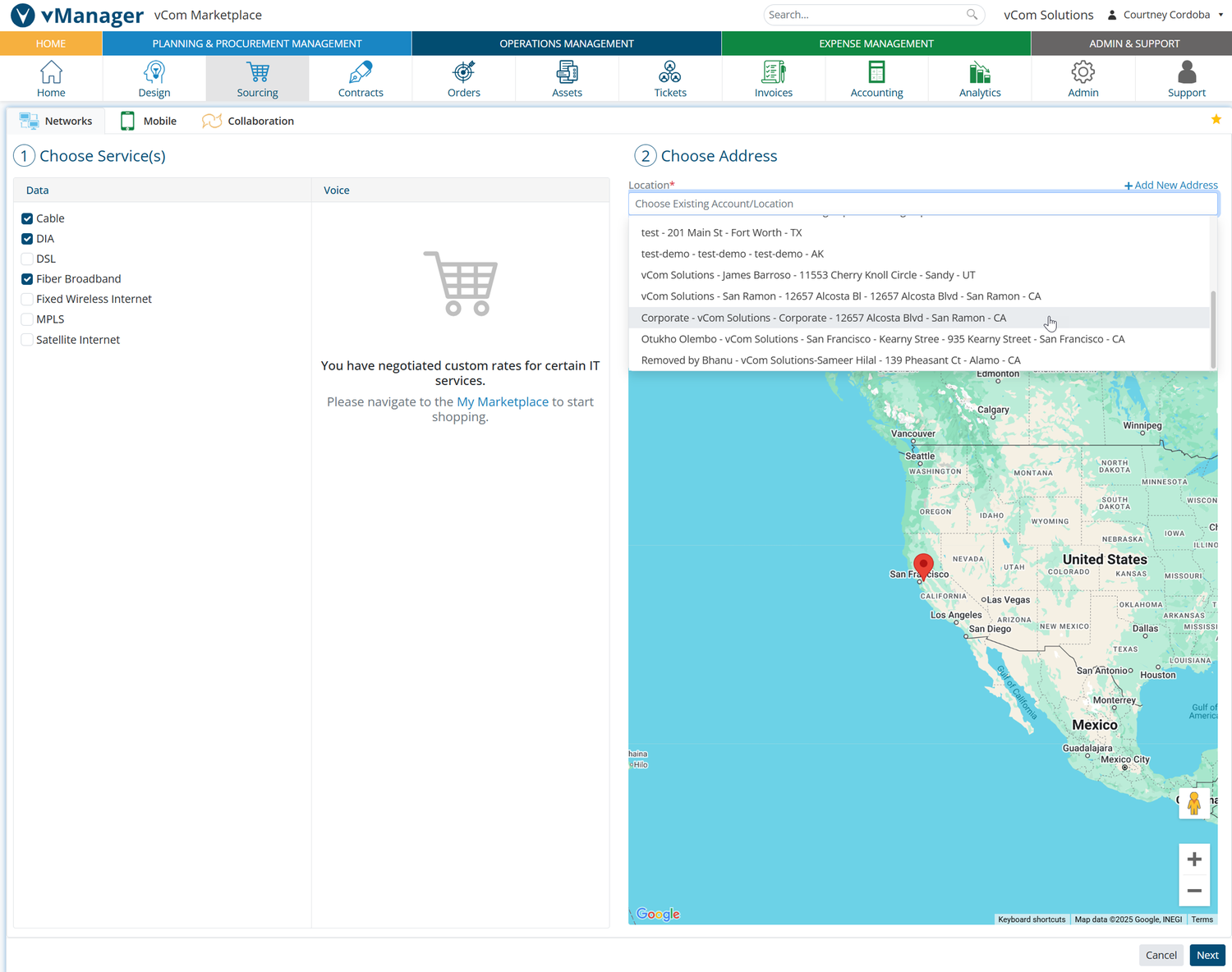Open map Keyboard shortcuts
Image resolution: width=1232 pixels, height=972 pixels.
click(x=1032, y=919)
